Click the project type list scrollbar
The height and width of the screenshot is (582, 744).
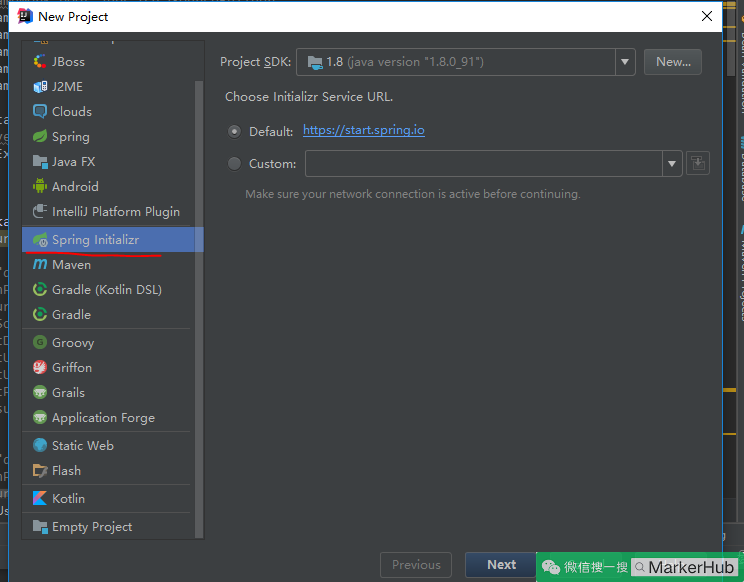199,309
